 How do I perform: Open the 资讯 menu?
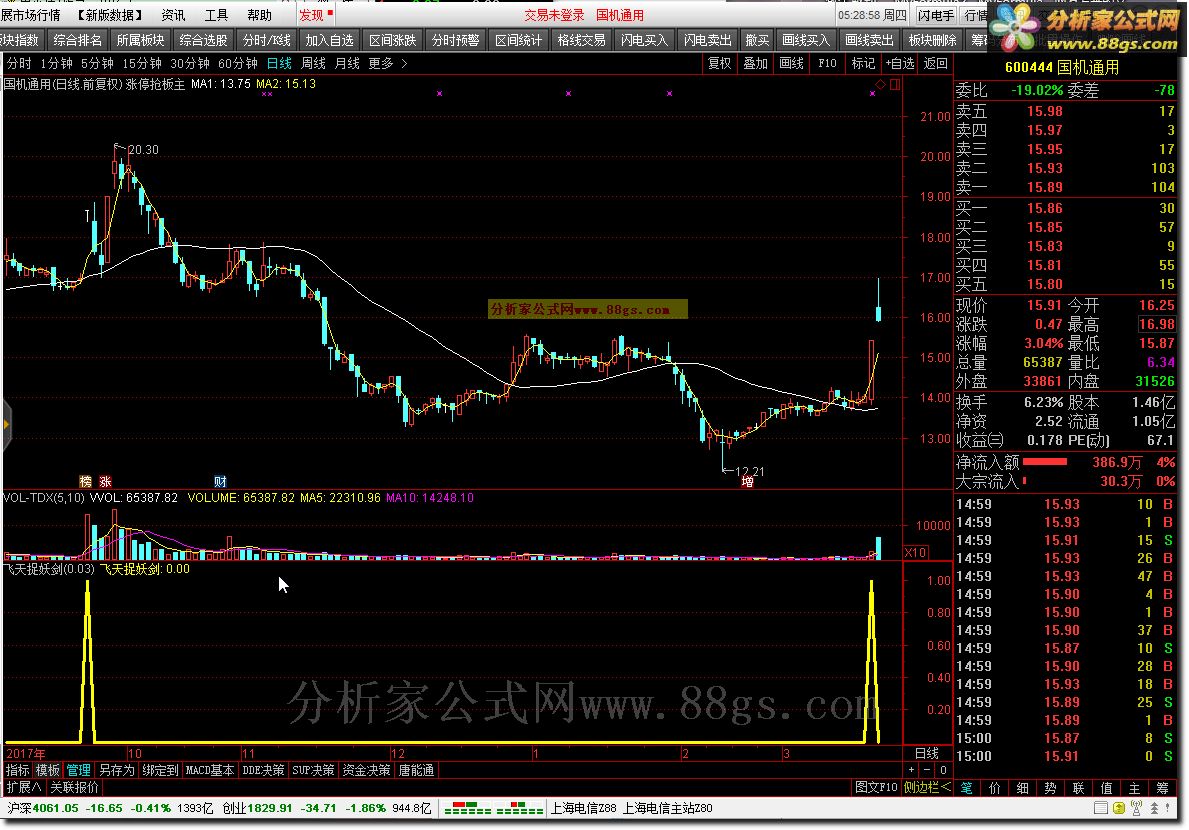click(x=174, y=15)
